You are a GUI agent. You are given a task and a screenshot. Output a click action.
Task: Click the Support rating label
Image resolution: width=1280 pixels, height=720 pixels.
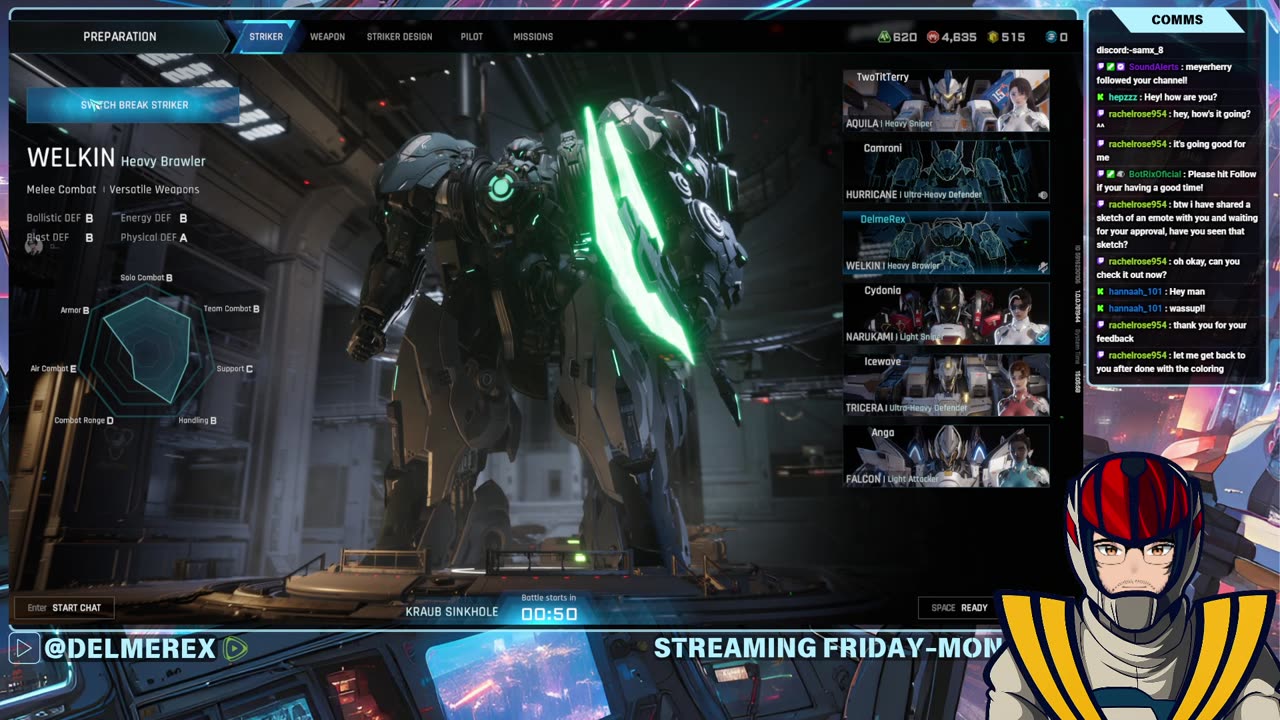[x=235, y=369]
